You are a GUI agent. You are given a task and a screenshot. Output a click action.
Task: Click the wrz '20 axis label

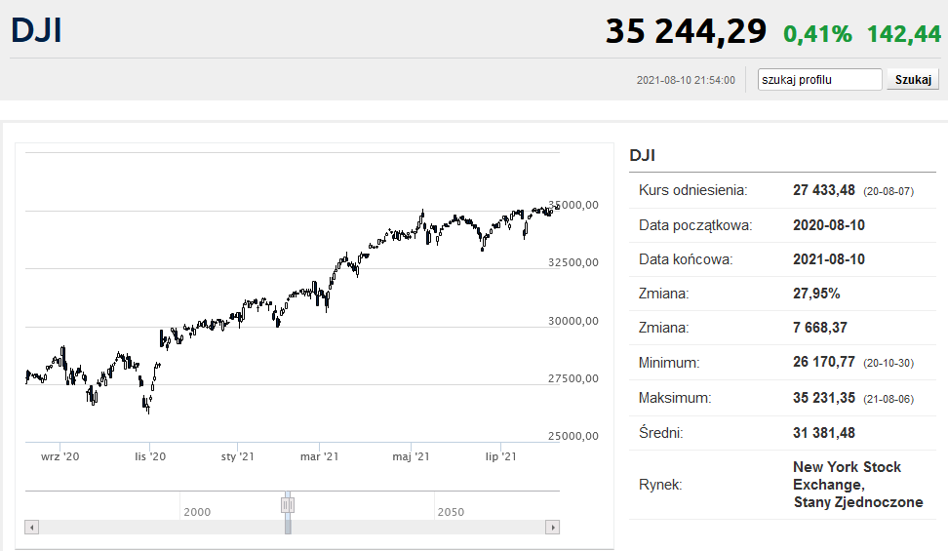[60, 457]
